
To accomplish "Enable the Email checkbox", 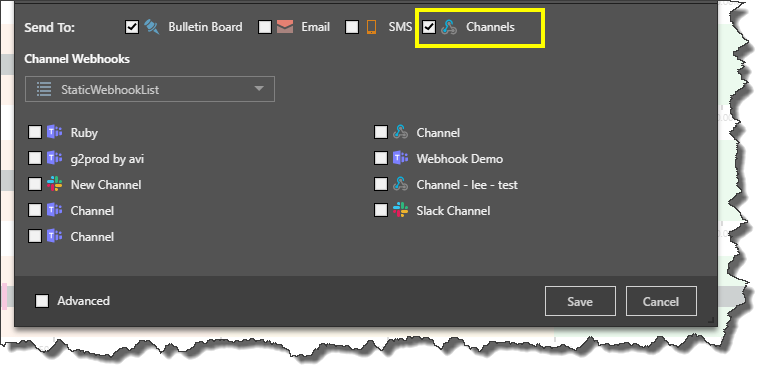I will point(265,27).
